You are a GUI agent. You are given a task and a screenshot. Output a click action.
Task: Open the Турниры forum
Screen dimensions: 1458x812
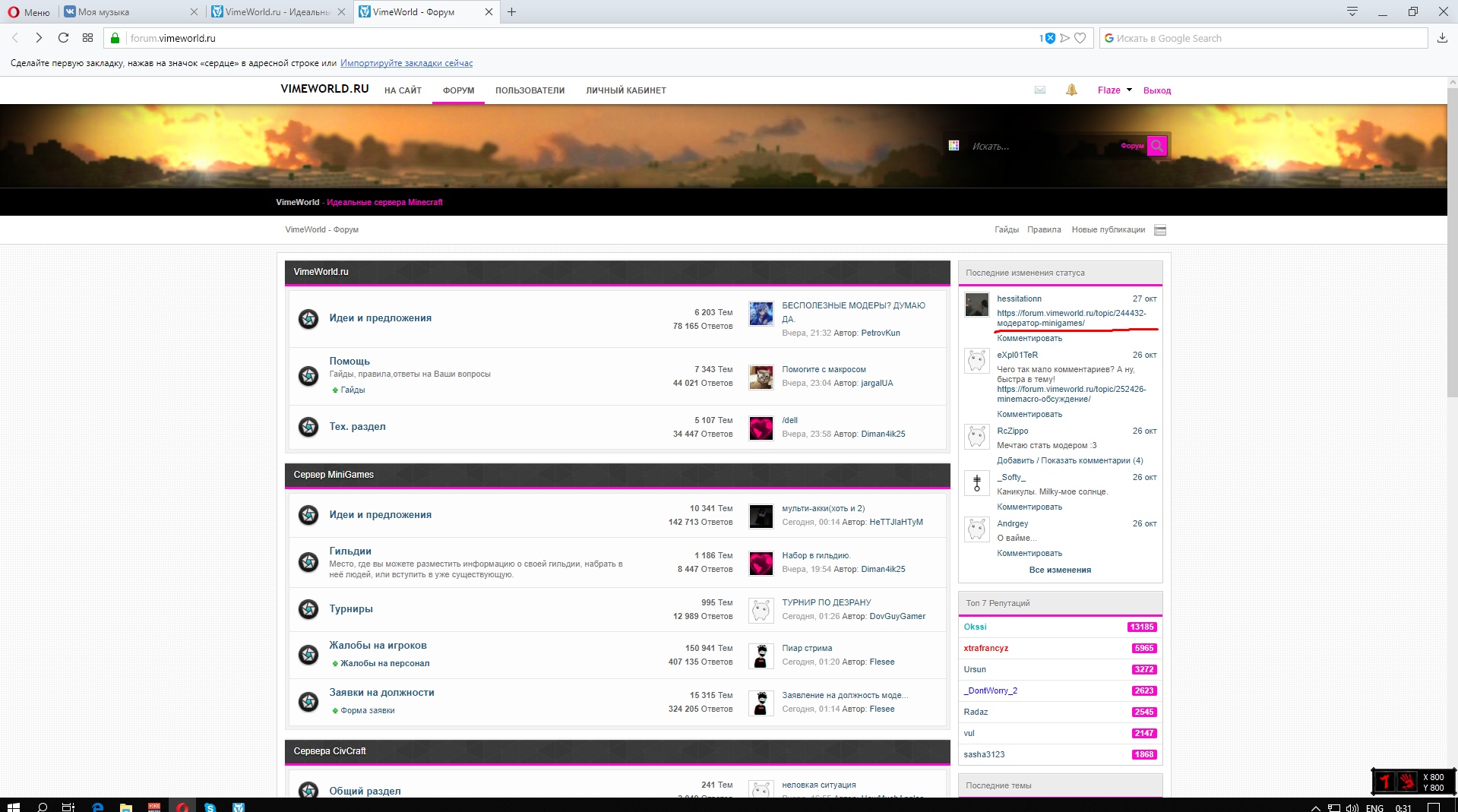point(351,608)
